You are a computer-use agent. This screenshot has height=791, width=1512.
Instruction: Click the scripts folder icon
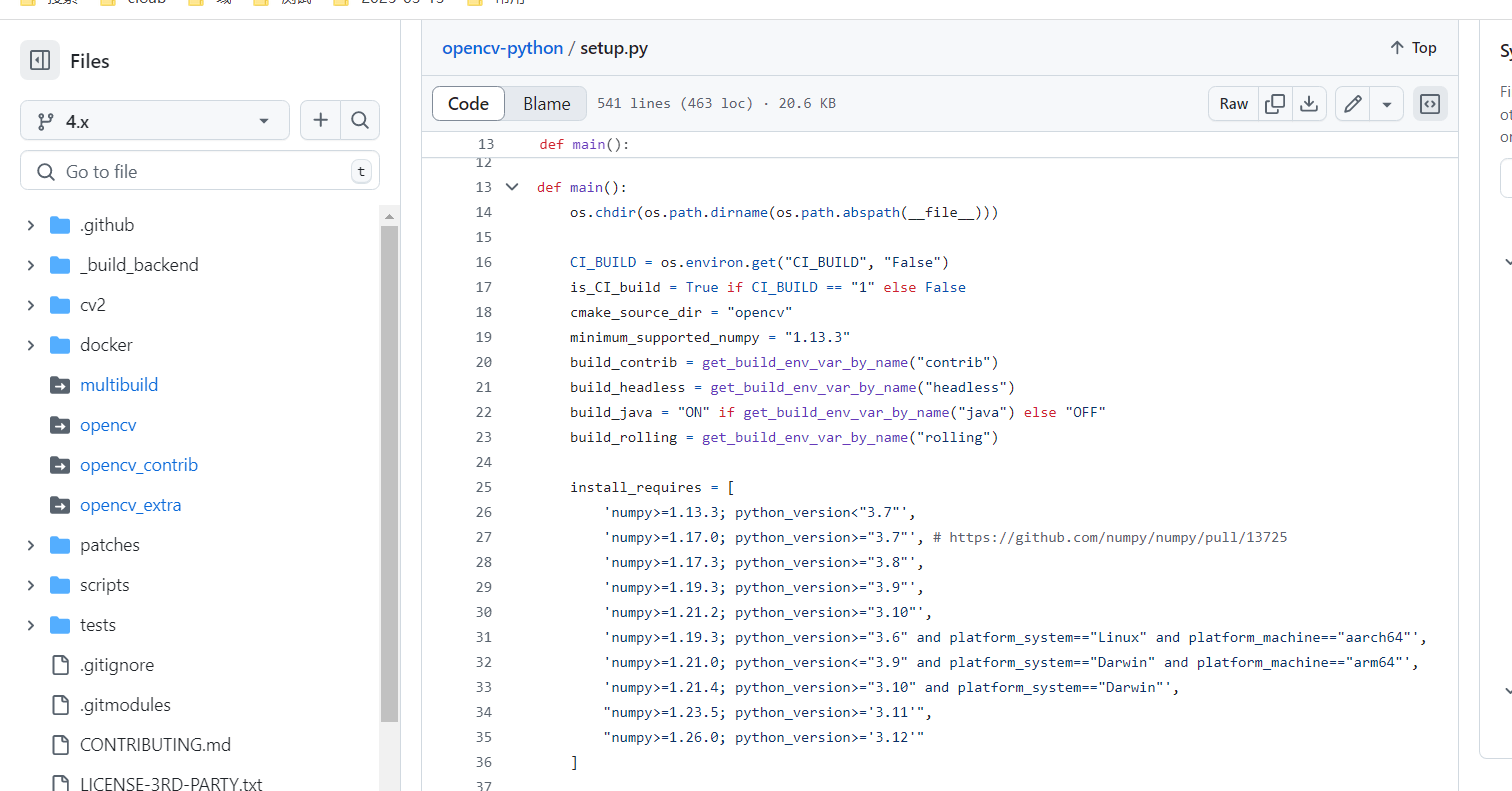(x=60, y=585)
